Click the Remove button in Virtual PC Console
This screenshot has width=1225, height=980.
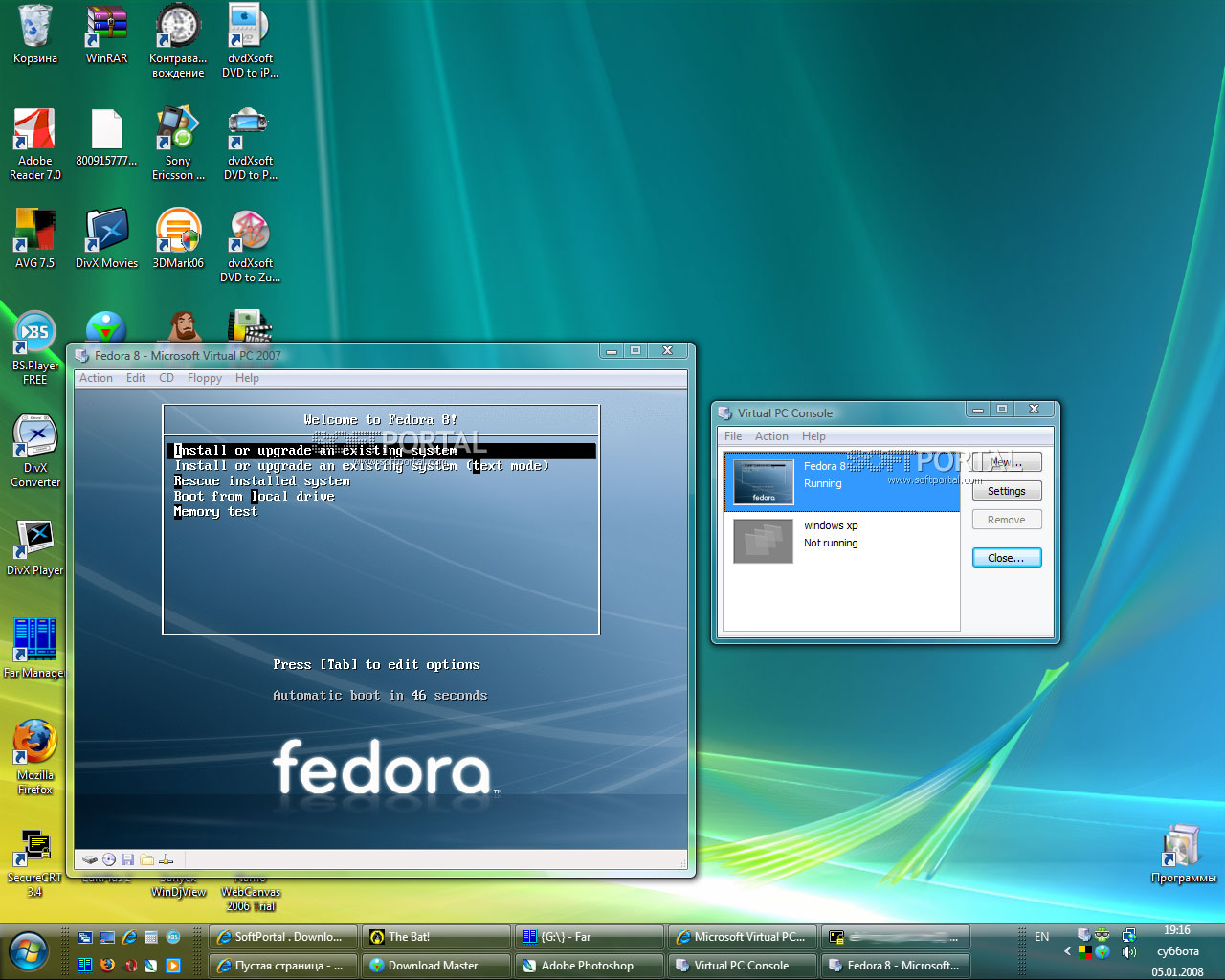[1007, 520]
